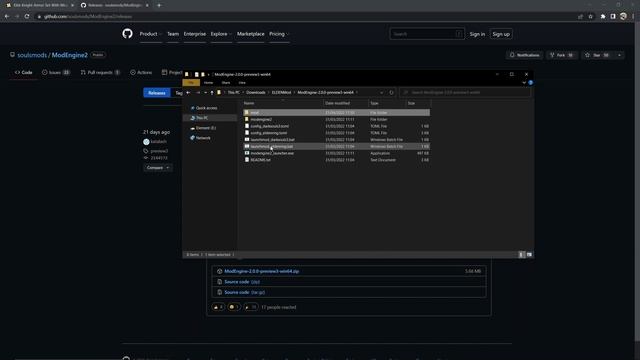This screenshot has width=640, height=360.
Task: Open the View tab in Explorer ribbon
Action: (242, 83)
